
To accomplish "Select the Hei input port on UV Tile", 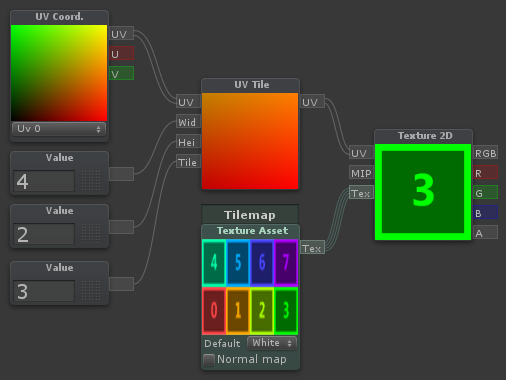I will coord(188,142).
